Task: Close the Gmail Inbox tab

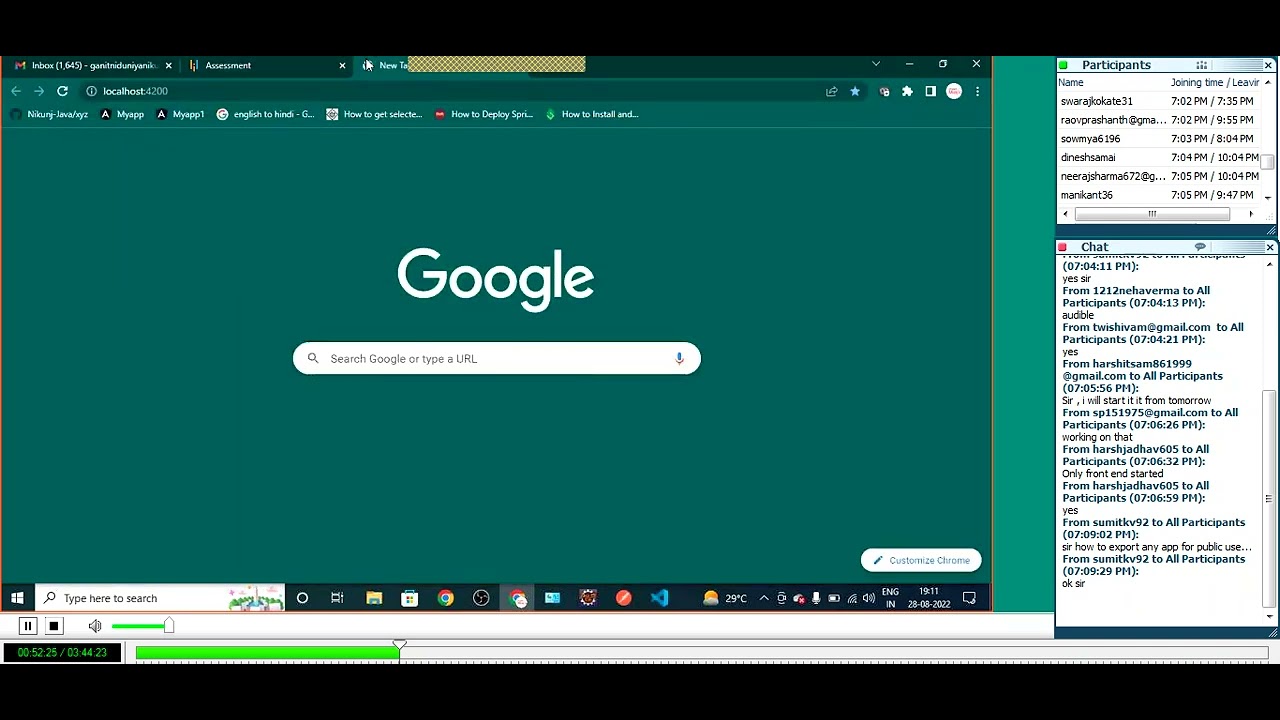Action: (168, 65)
